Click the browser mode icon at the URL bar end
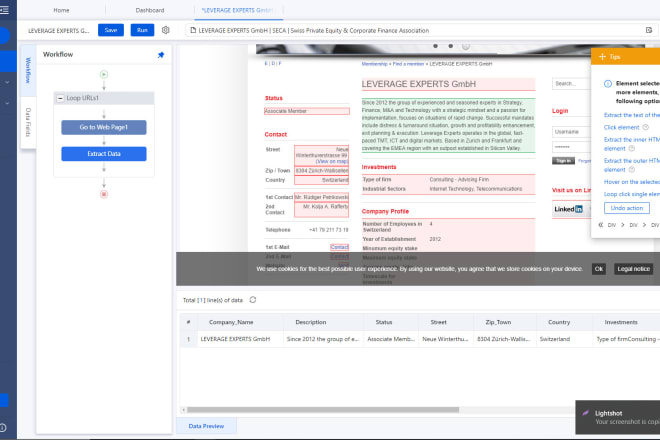 (649, 30)
